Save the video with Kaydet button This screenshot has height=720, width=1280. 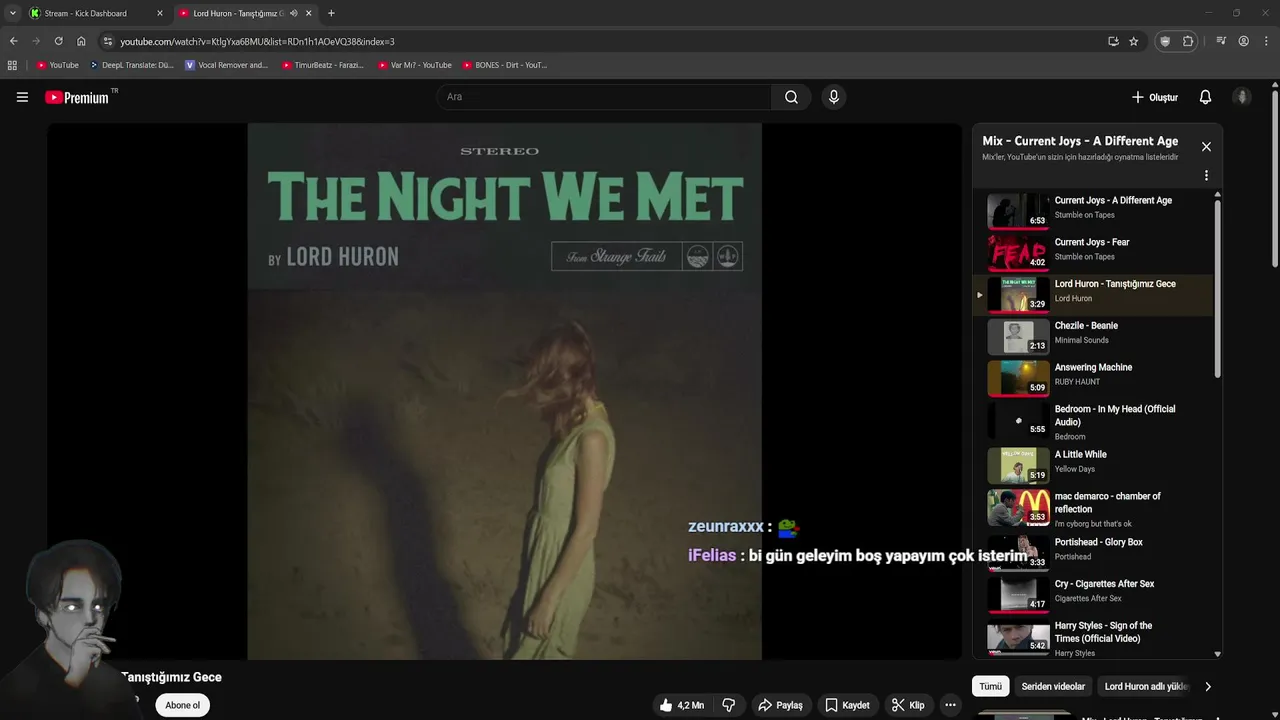pyautogui.click(x=847, y=705)
